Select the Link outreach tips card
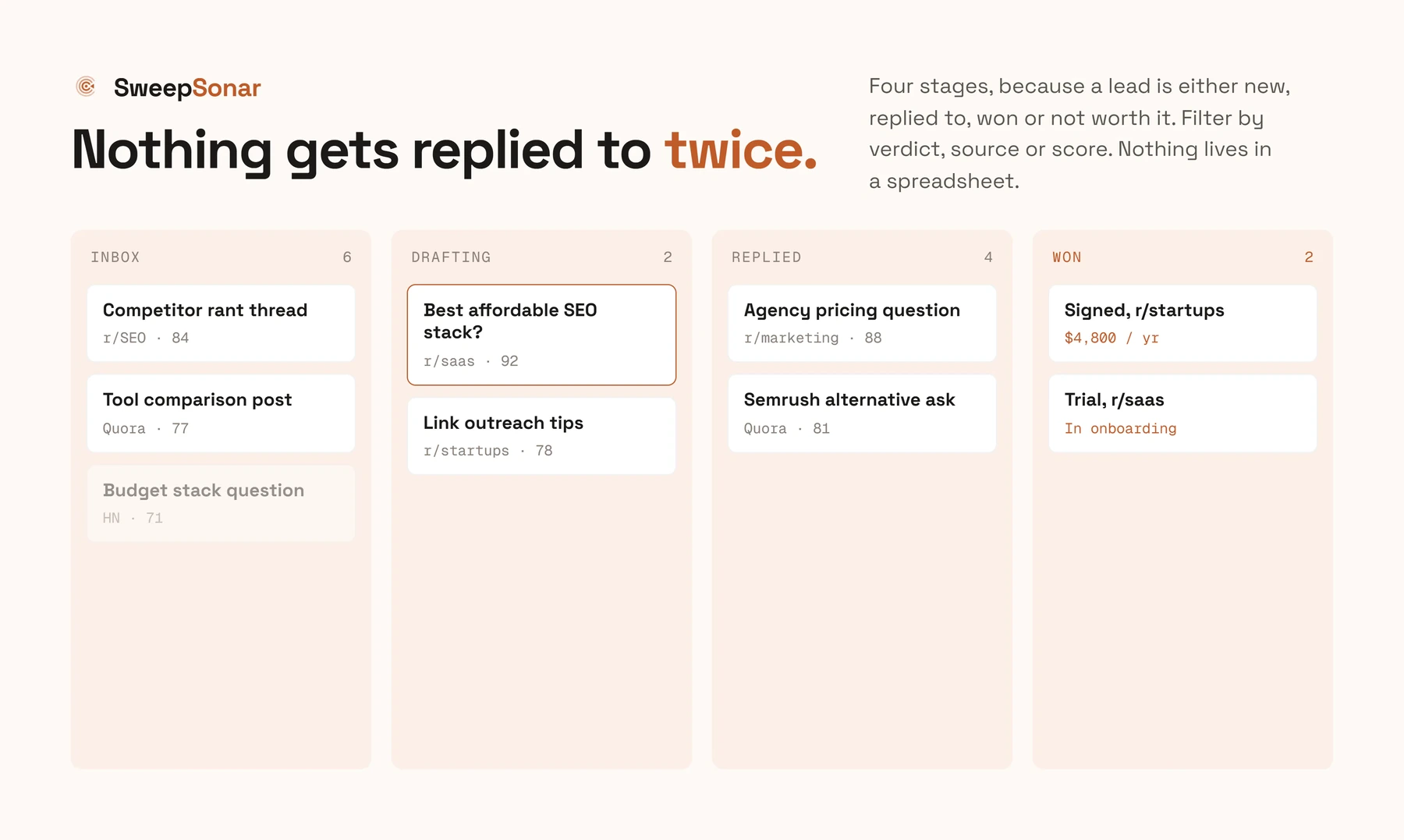 [x=541, y=436]
